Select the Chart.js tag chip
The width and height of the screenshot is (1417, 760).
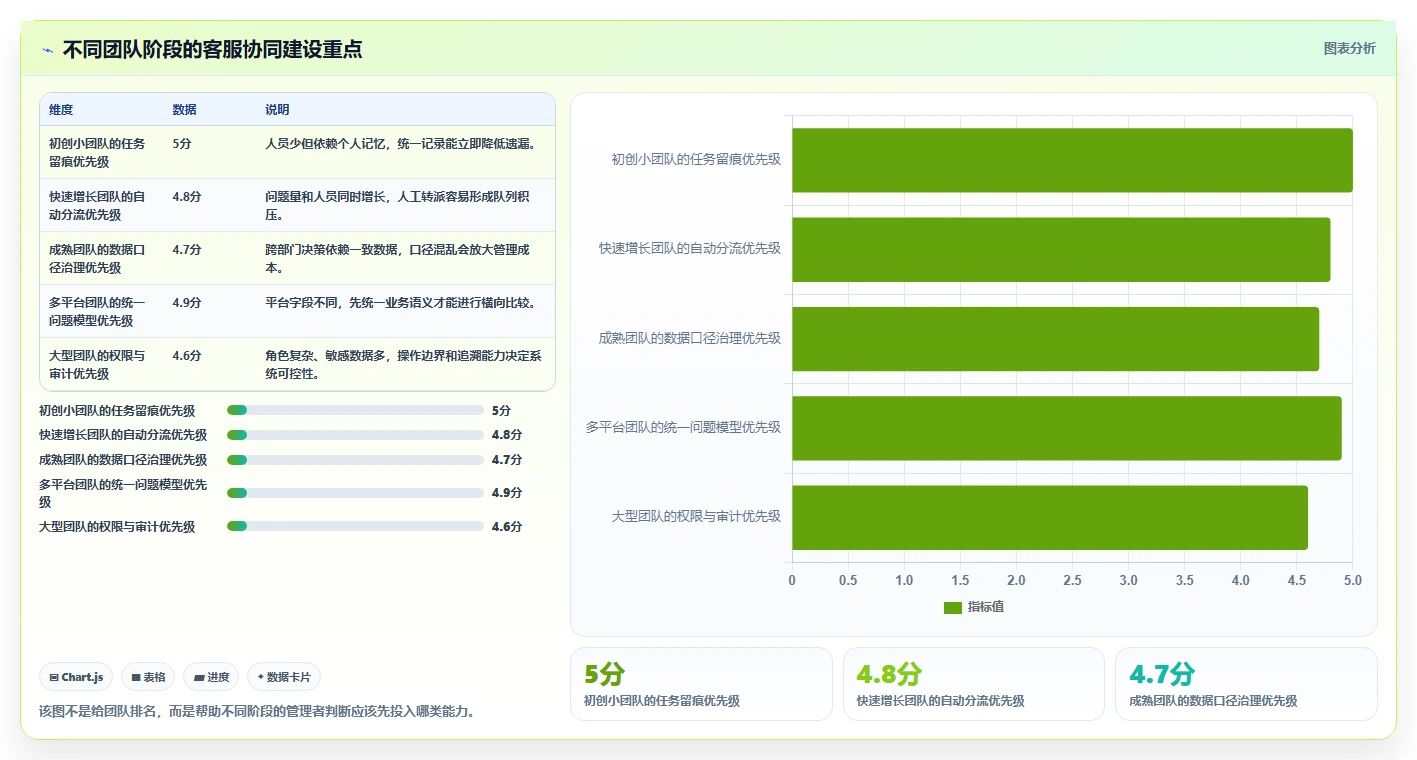coord(77,677)
